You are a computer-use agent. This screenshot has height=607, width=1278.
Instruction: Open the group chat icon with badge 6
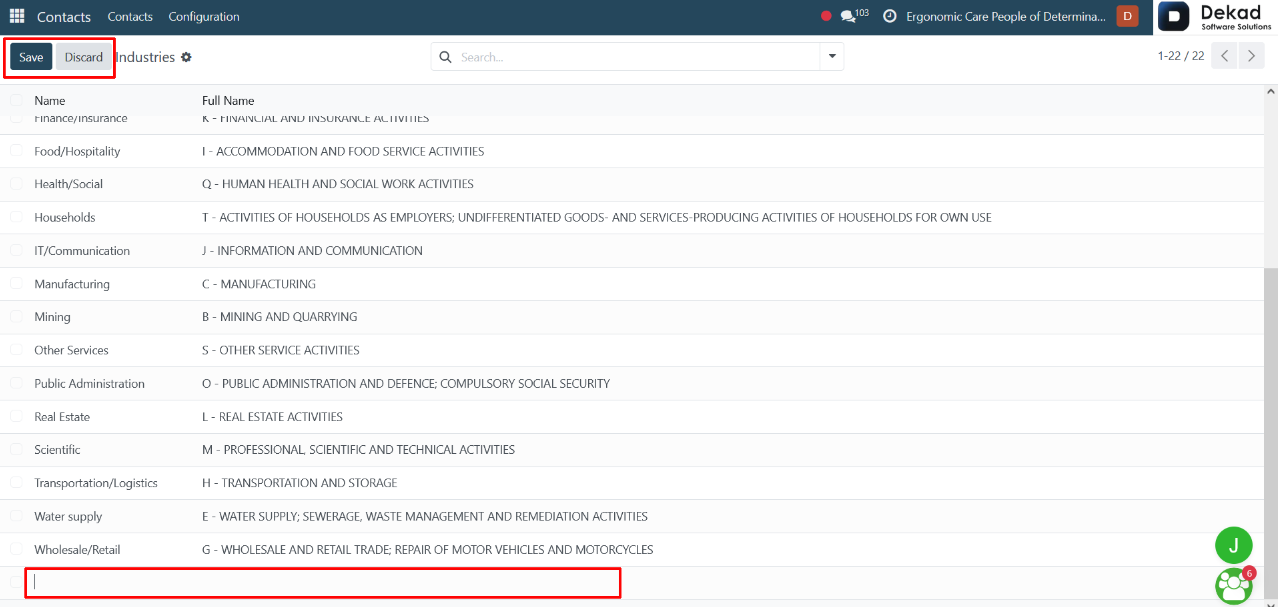1234,584
